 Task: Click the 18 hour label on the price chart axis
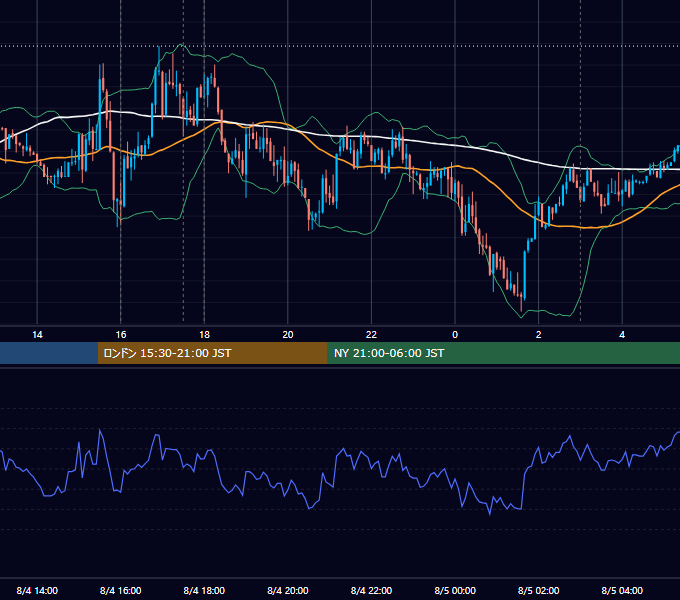[204, 335]
